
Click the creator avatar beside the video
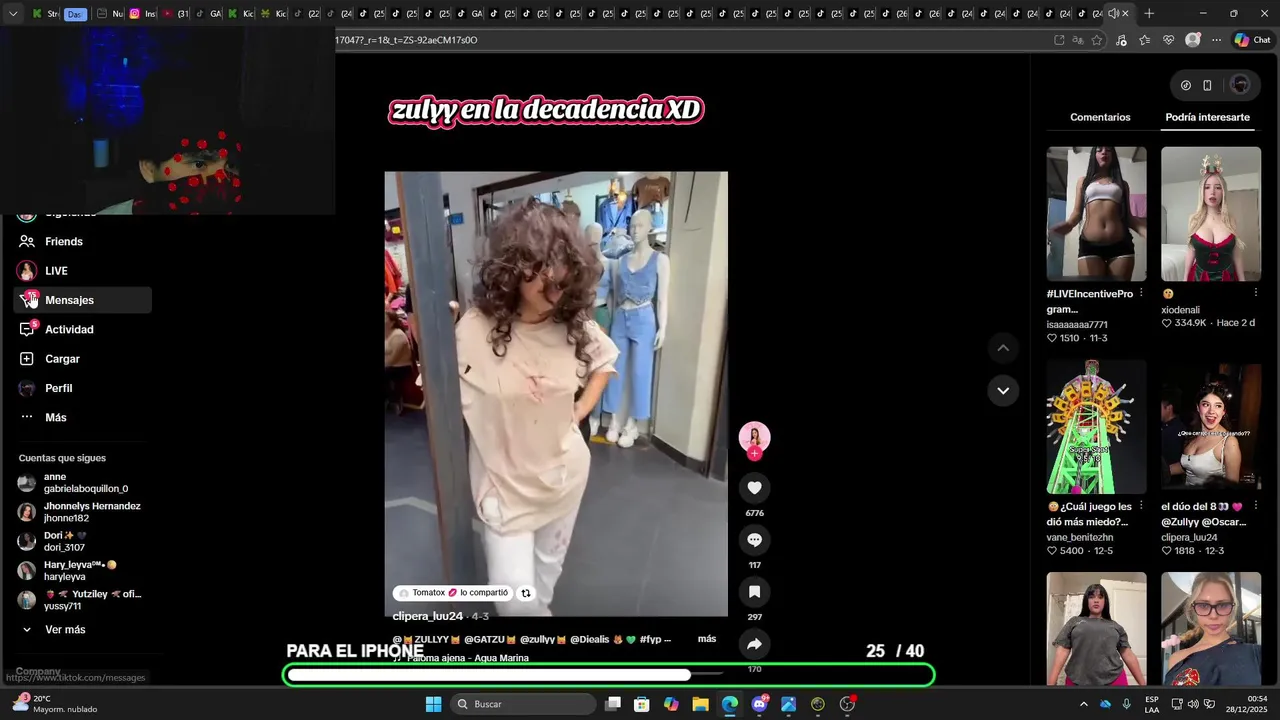[754, 437]
